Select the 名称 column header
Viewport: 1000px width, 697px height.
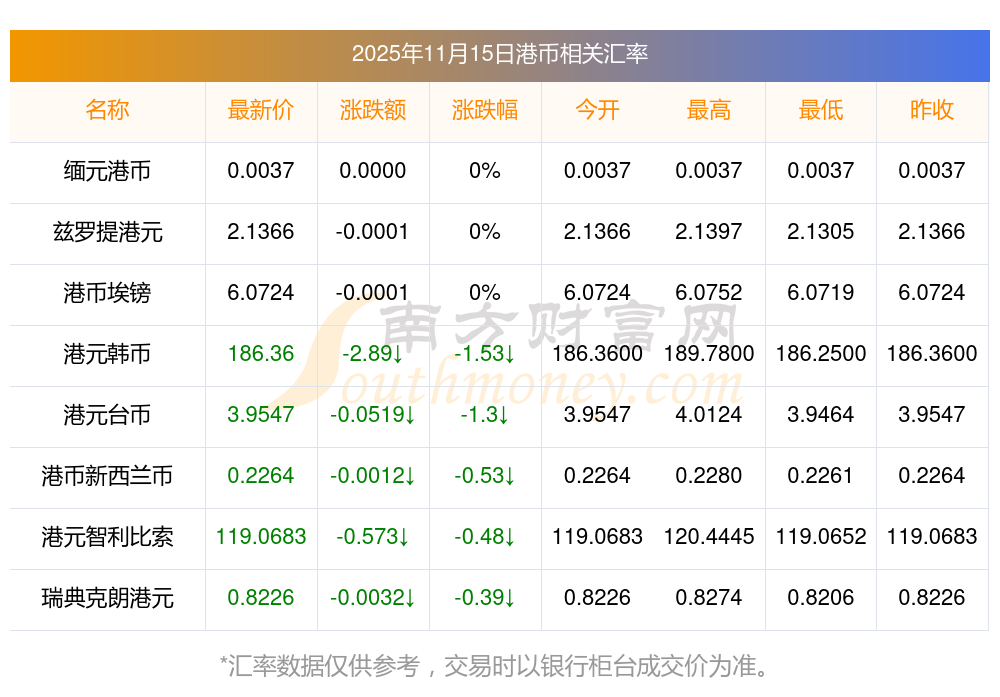pyautogui.click(x=107, y=110)
